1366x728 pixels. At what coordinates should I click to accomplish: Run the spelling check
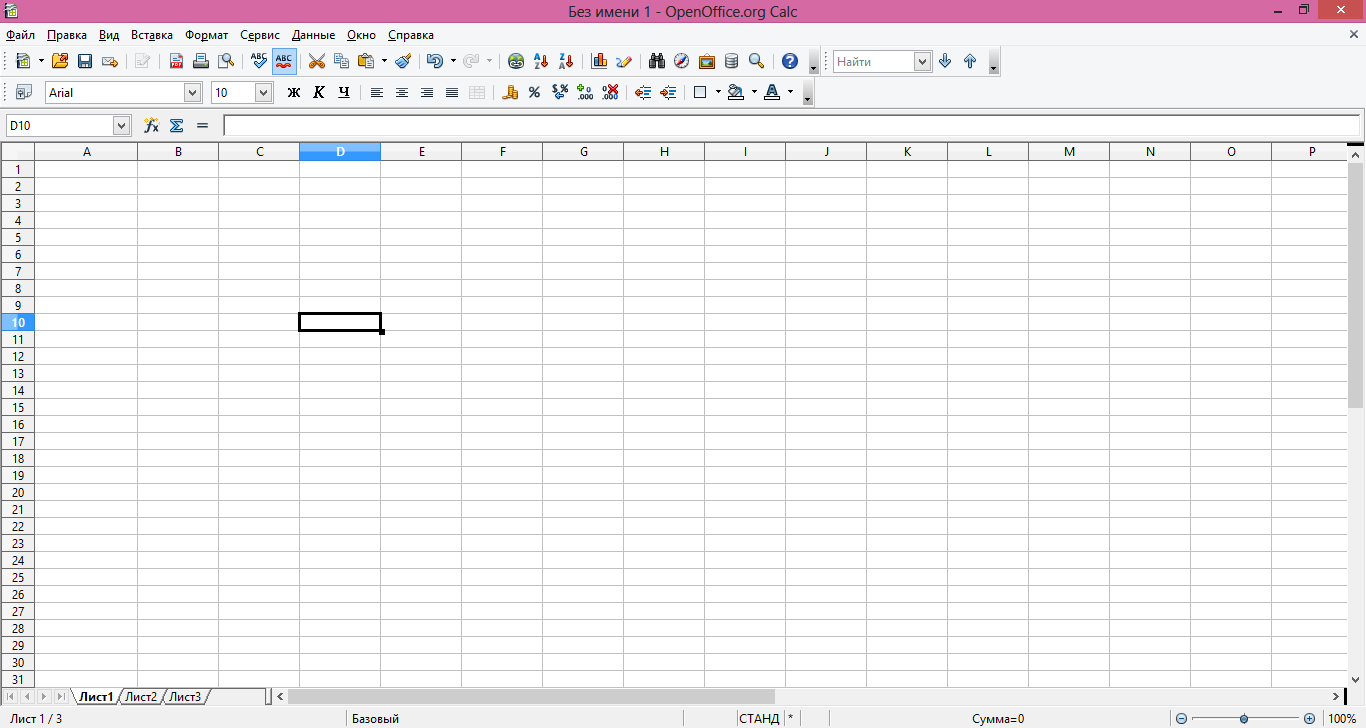(259, 61)
